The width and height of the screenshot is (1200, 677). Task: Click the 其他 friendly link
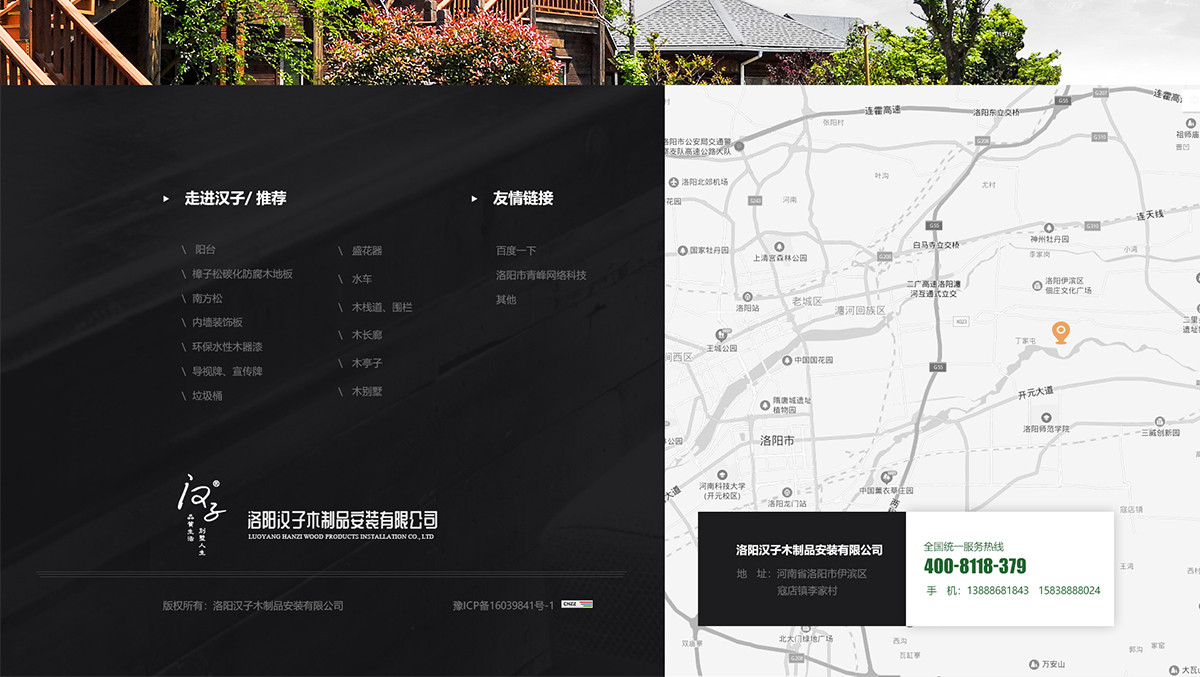[506, 300]
